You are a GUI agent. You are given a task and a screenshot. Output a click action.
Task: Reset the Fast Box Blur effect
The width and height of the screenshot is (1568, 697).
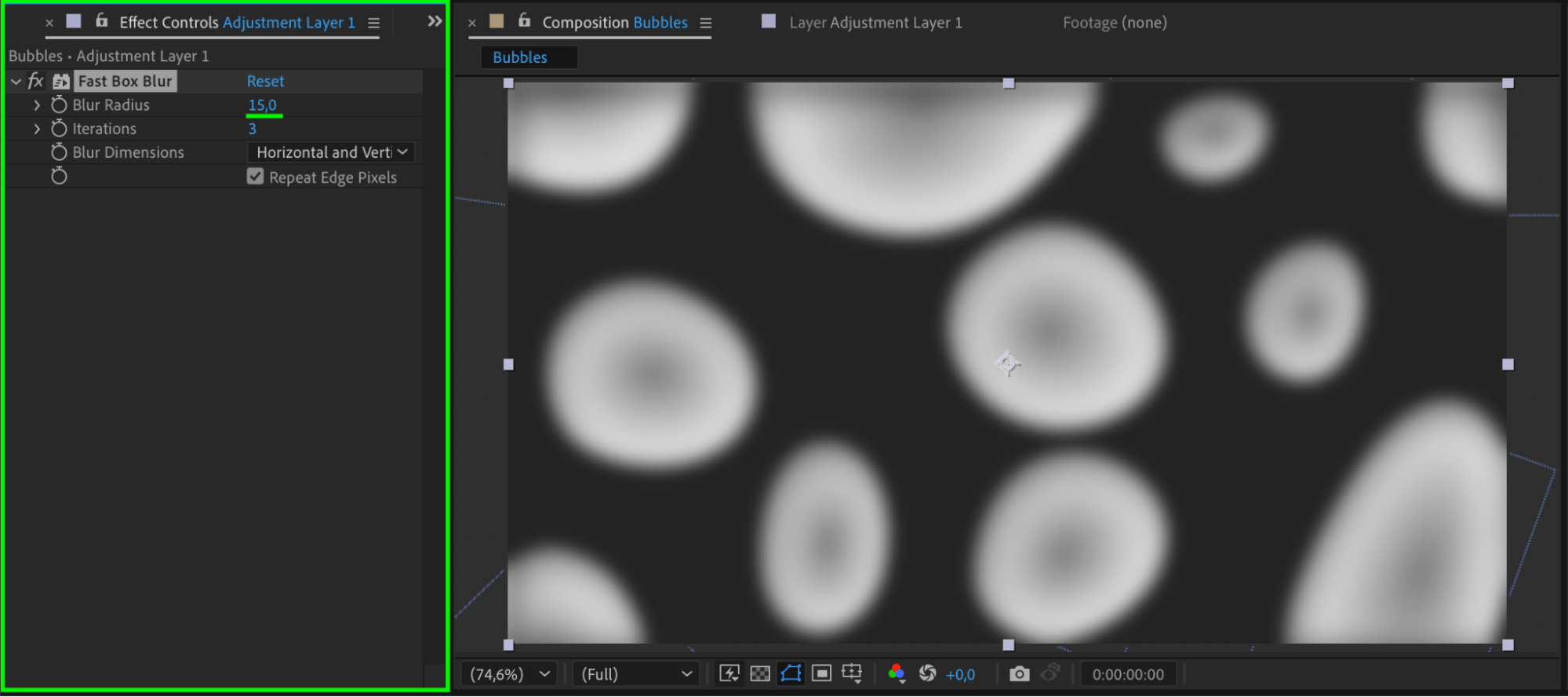coord(265,81)
